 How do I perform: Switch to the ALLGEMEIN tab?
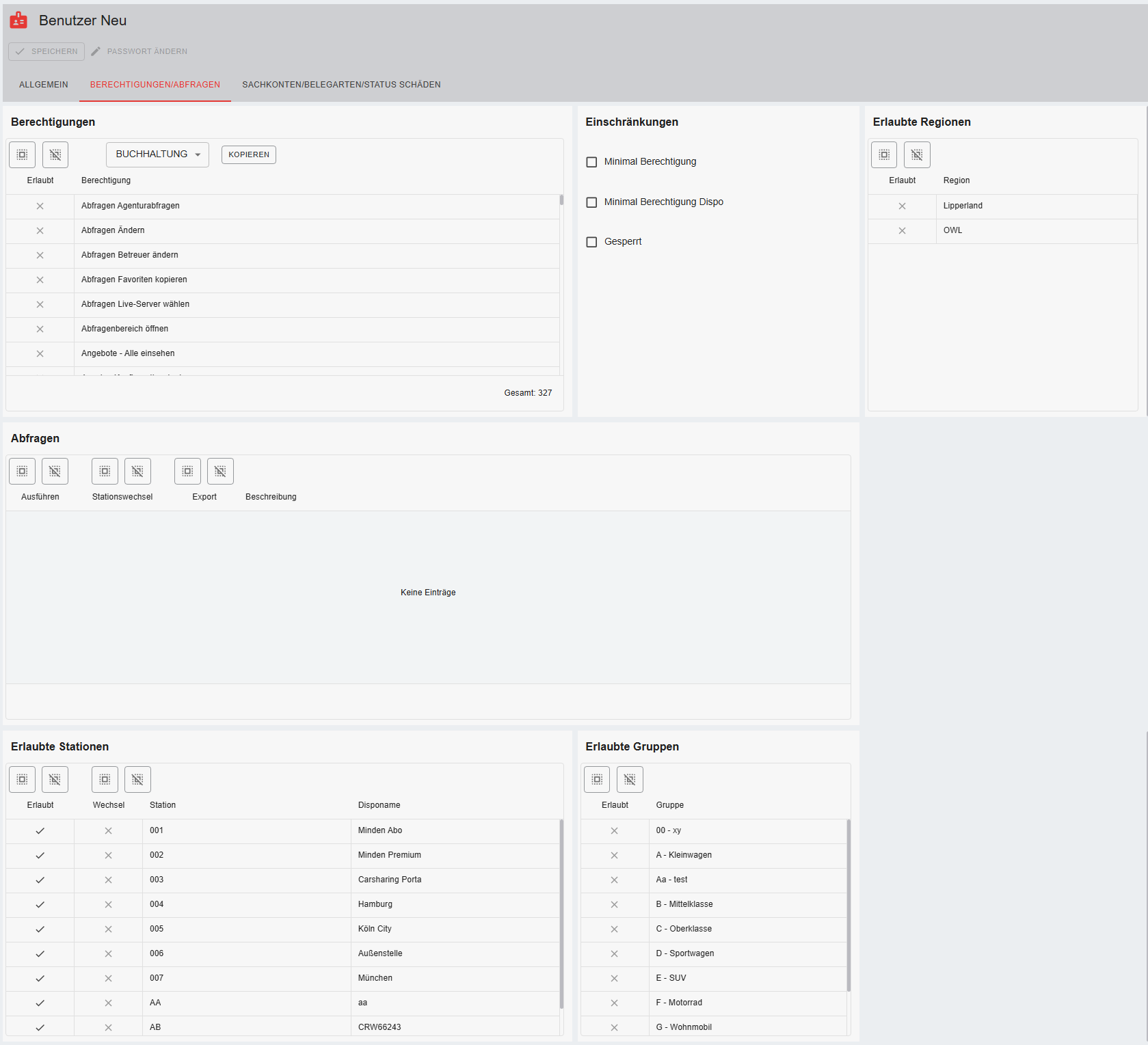click(44, 85)
